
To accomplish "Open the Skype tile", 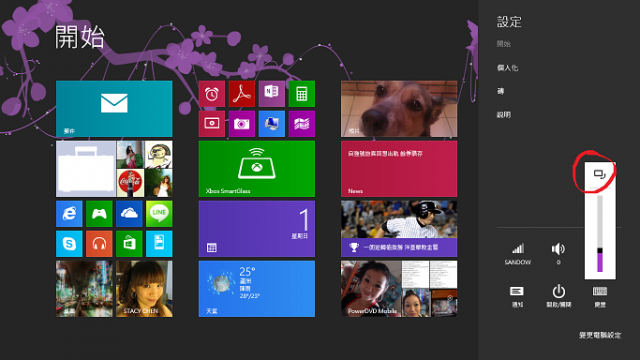I will [69, 244].
